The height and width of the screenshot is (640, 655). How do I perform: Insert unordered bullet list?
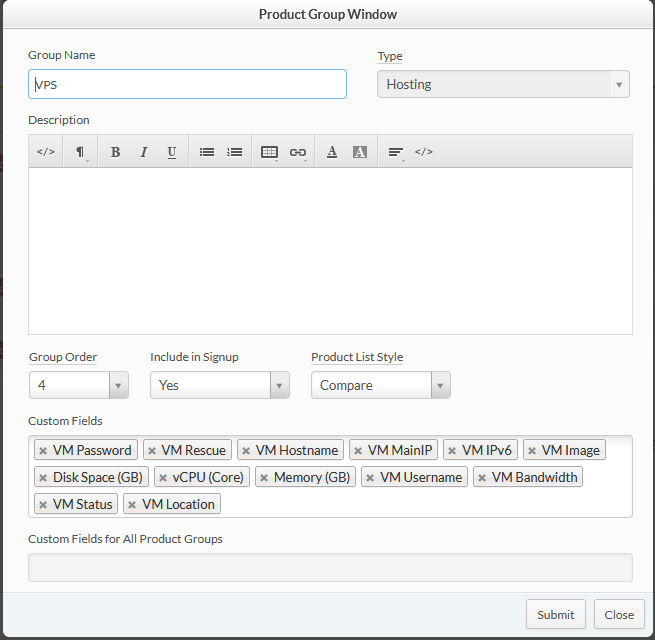pos(207,152)
